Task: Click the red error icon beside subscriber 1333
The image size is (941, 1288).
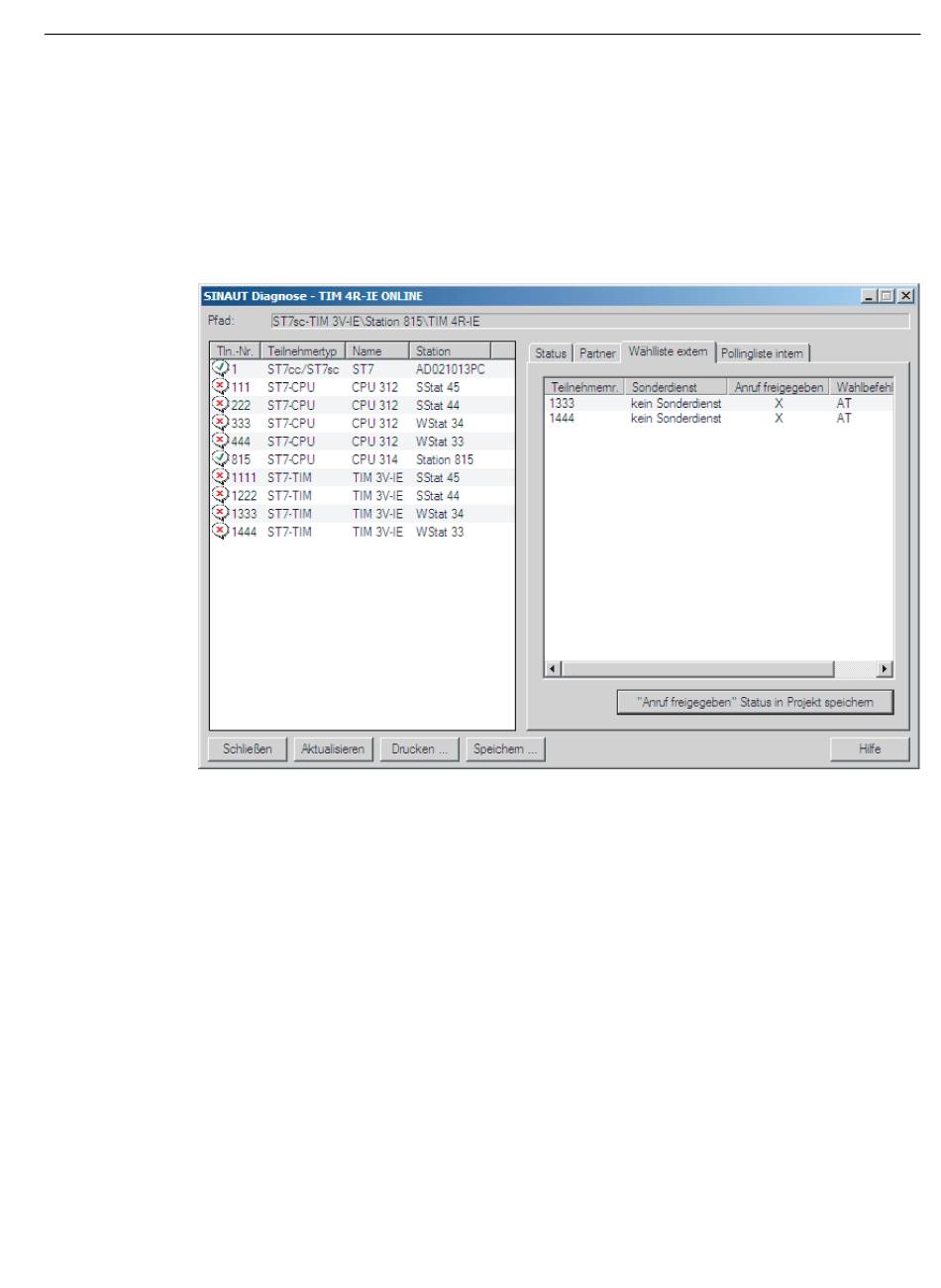Action: point(220,513)
